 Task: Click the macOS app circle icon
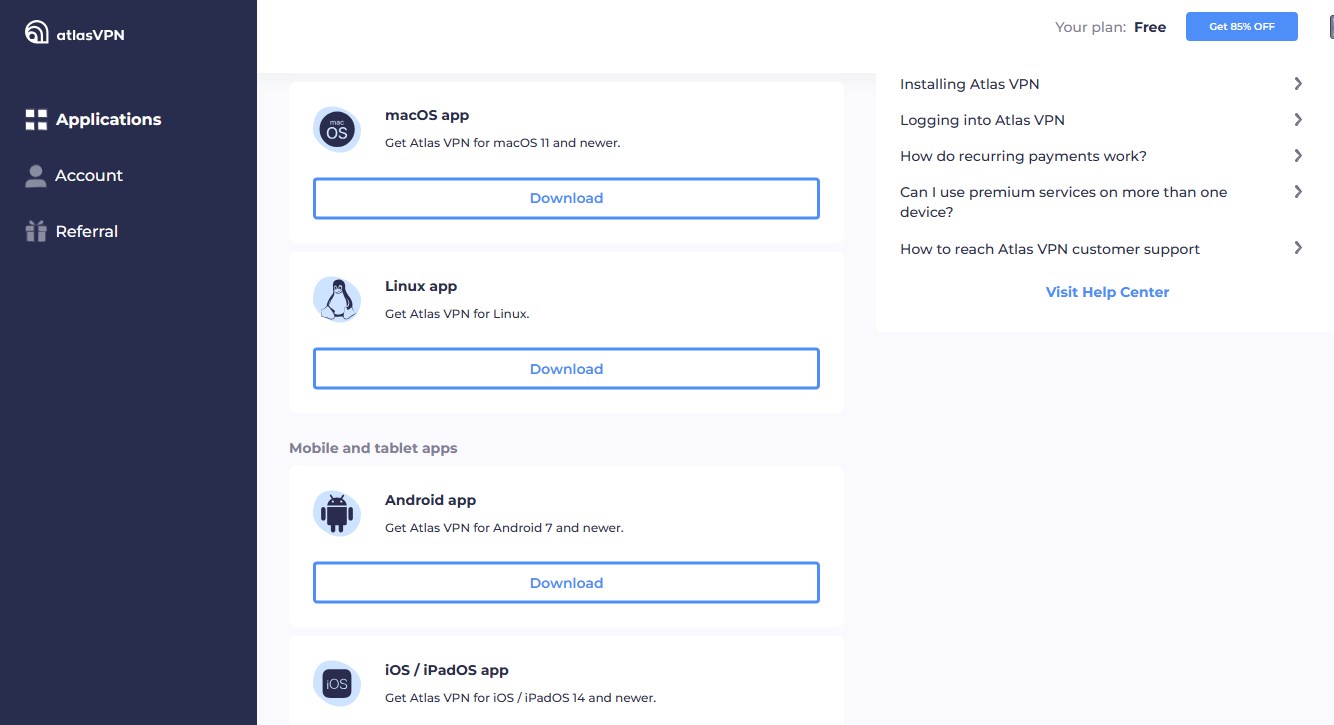coord(337,129)
